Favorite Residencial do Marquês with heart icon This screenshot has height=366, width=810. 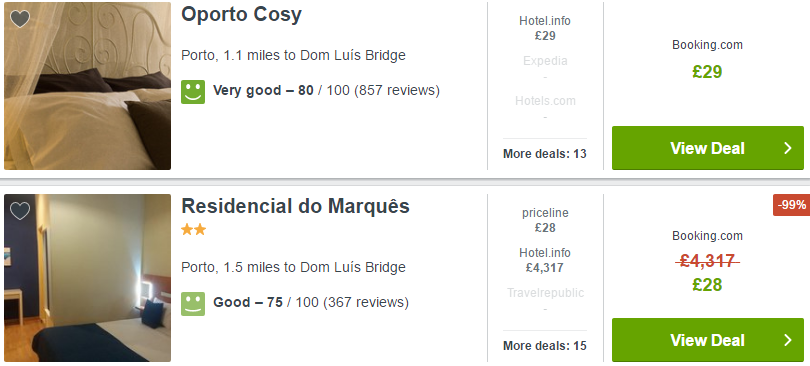20,211
